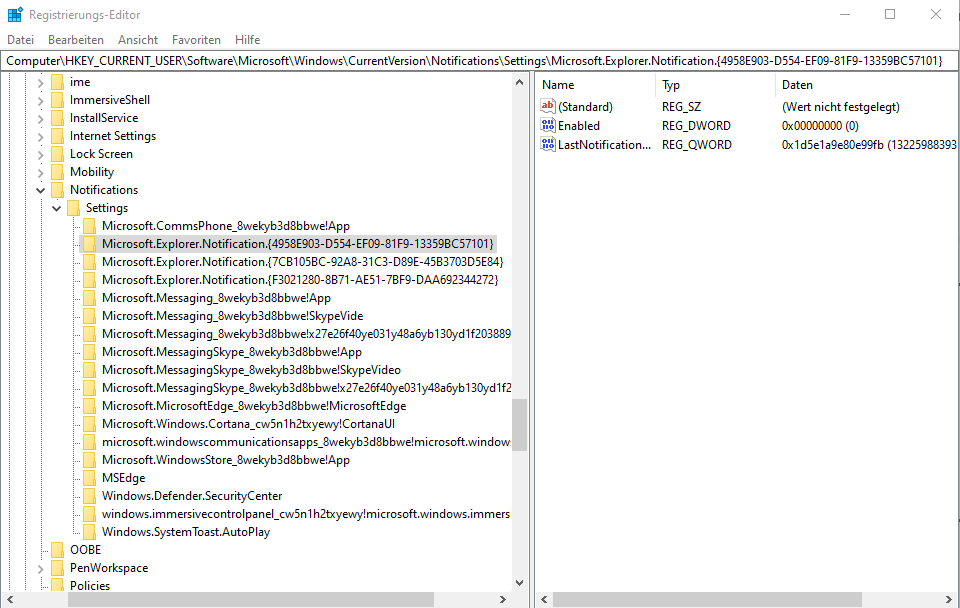This screenshot has height=608, width=960.
Task: Click the ImmersiveShell folder icon
Action: (x=58, y=100)
